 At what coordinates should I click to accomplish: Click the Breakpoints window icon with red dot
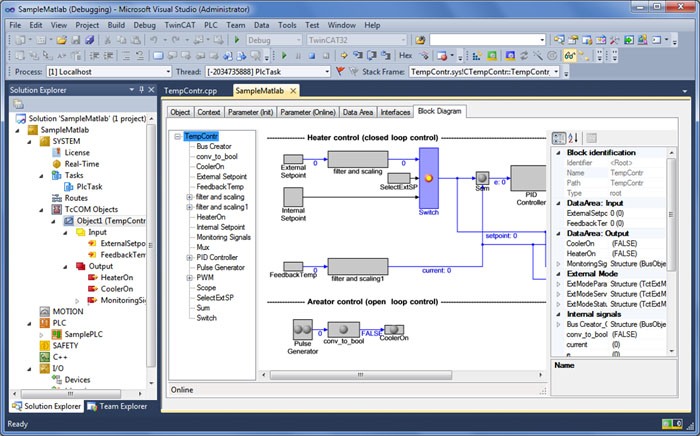442,56
